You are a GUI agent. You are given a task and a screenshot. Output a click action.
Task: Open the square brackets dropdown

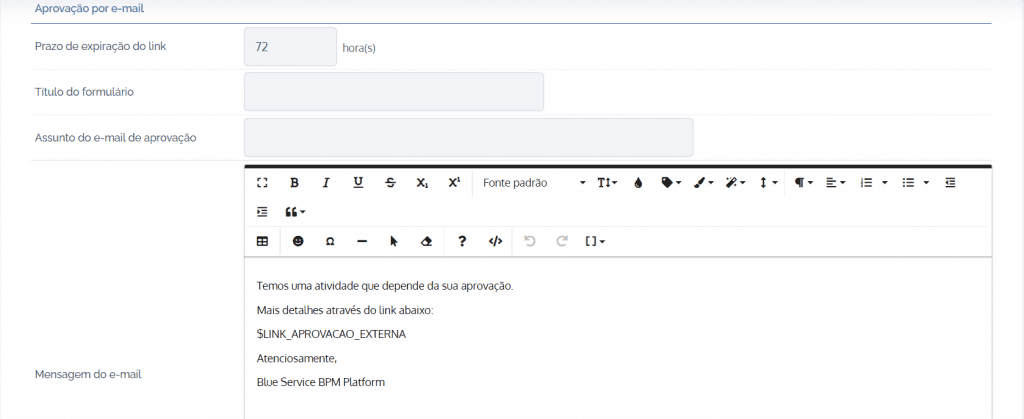(595, 241)
